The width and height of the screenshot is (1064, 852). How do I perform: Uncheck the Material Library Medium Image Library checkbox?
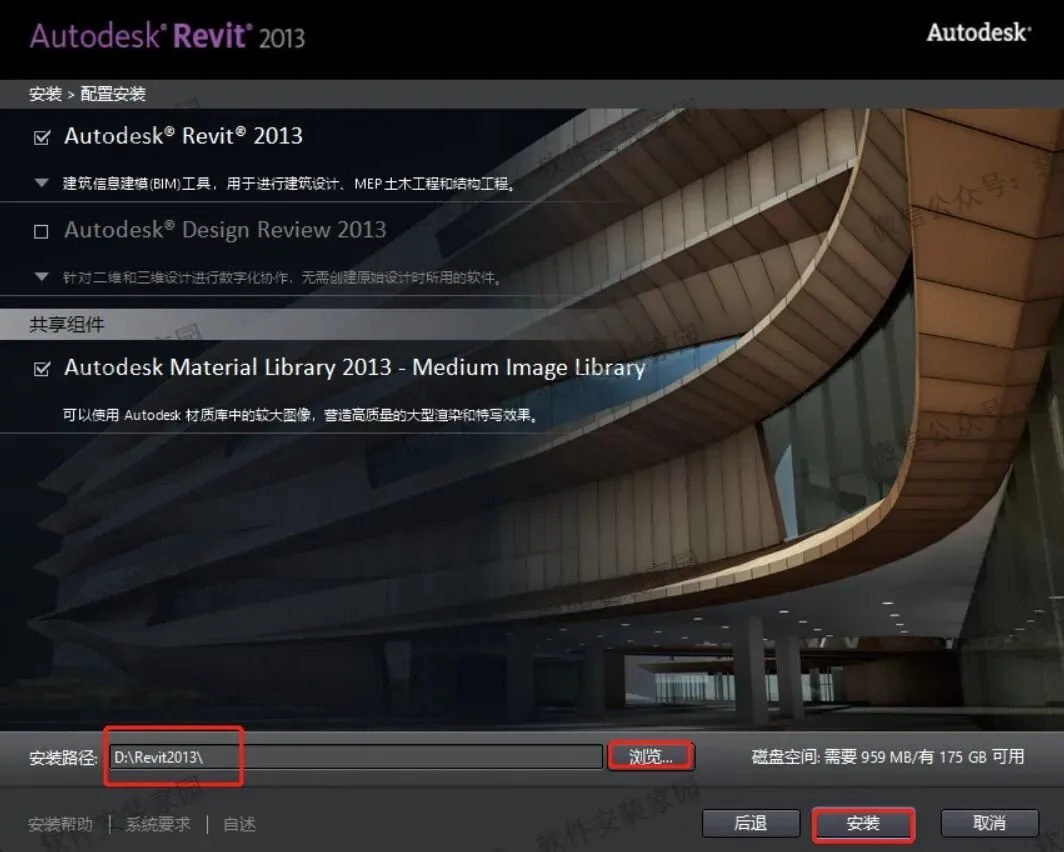pos(41,369)
